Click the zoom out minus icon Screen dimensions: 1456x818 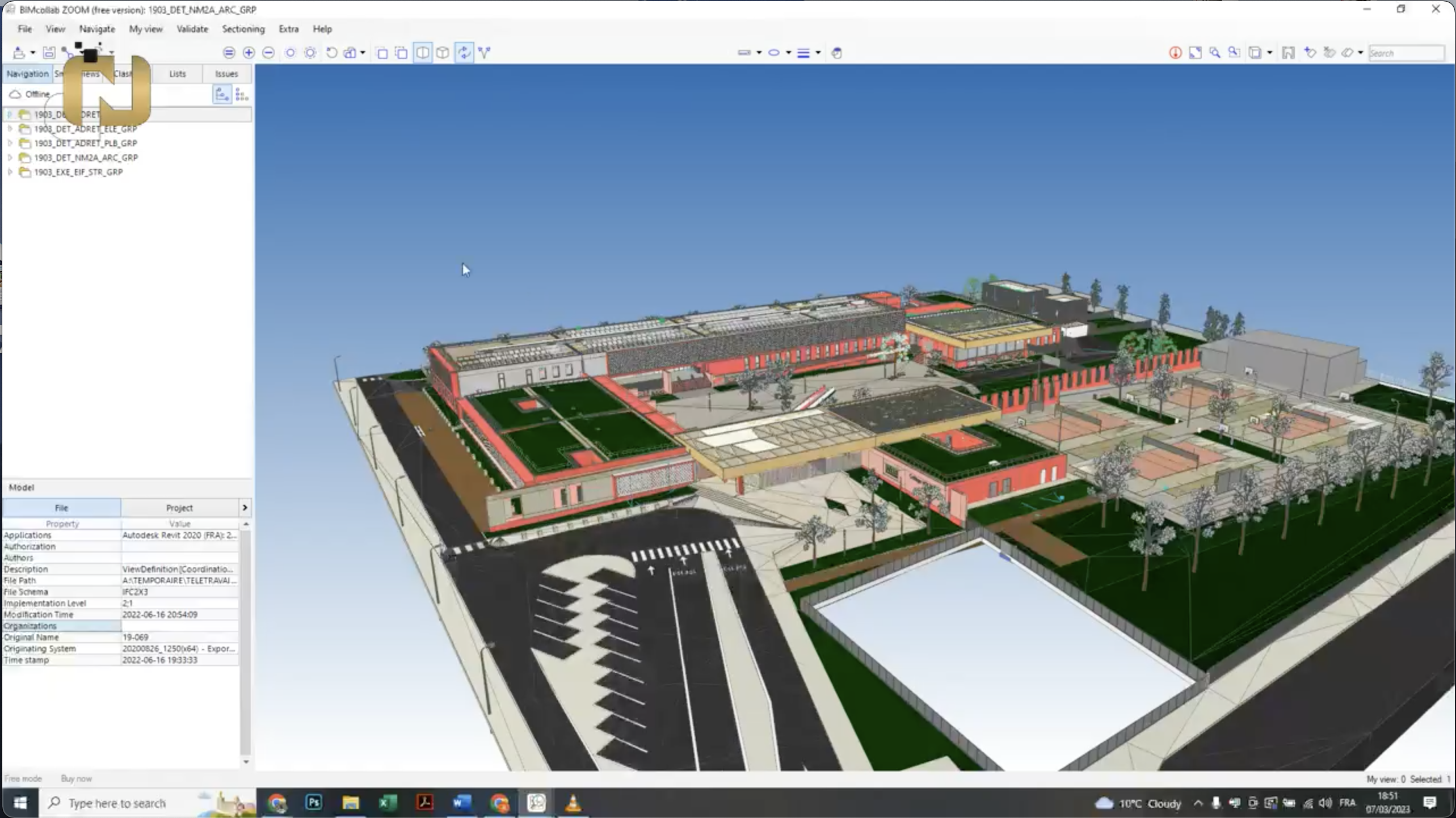268,53
